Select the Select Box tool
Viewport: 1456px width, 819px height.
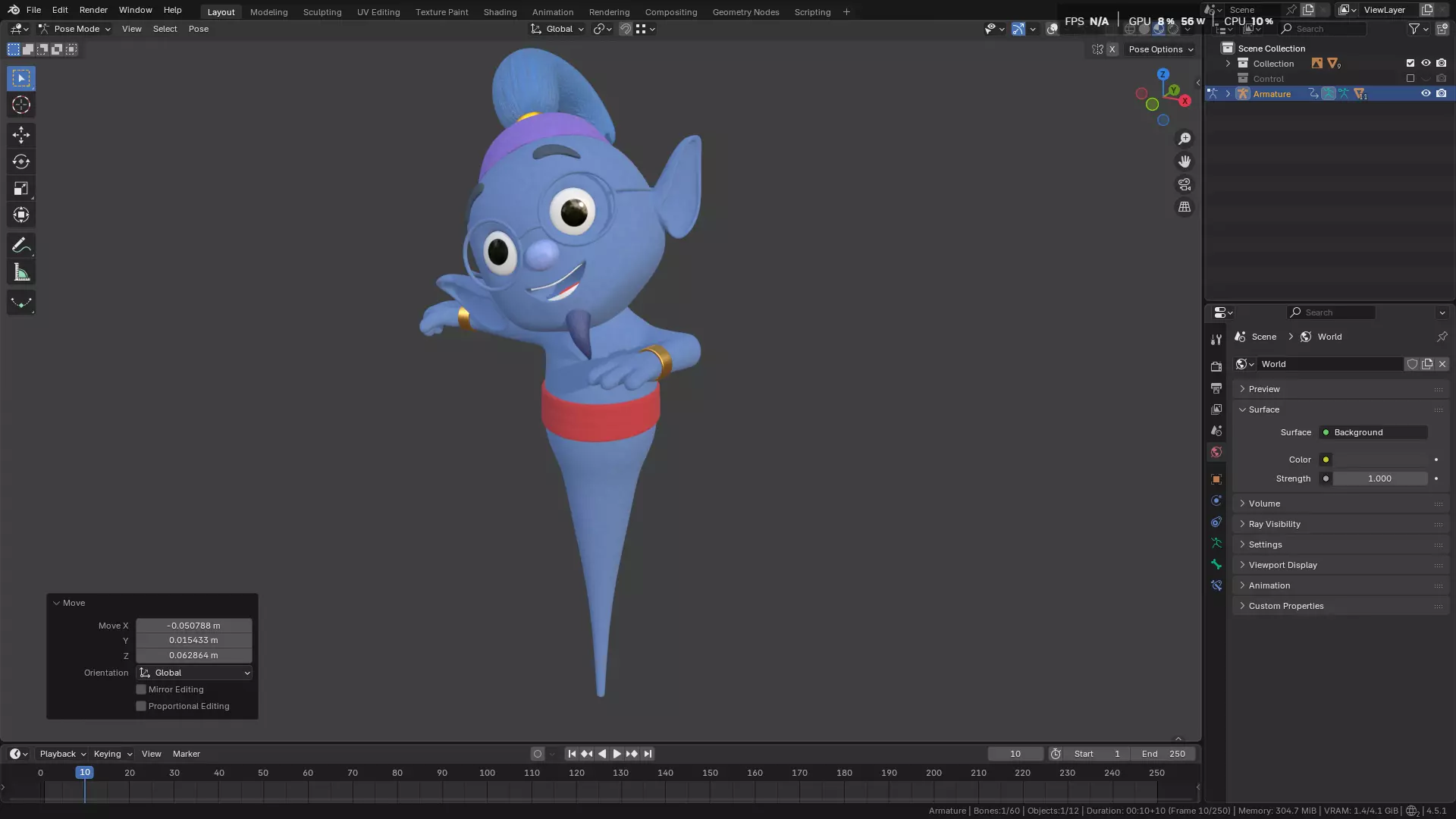(x=21, y=78)
